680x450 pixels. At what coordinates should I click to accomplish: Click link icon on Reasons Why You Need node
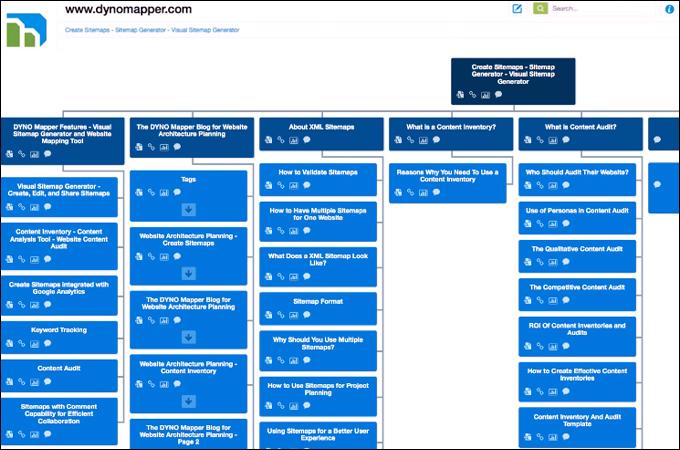[411, 192]
